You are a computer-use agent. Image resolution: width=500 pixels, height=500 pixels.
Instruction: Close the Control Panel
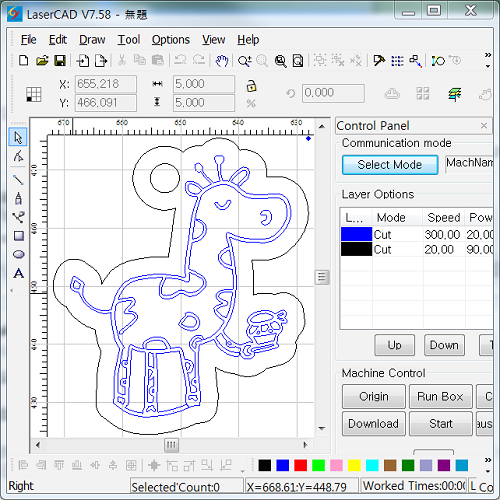484,126
